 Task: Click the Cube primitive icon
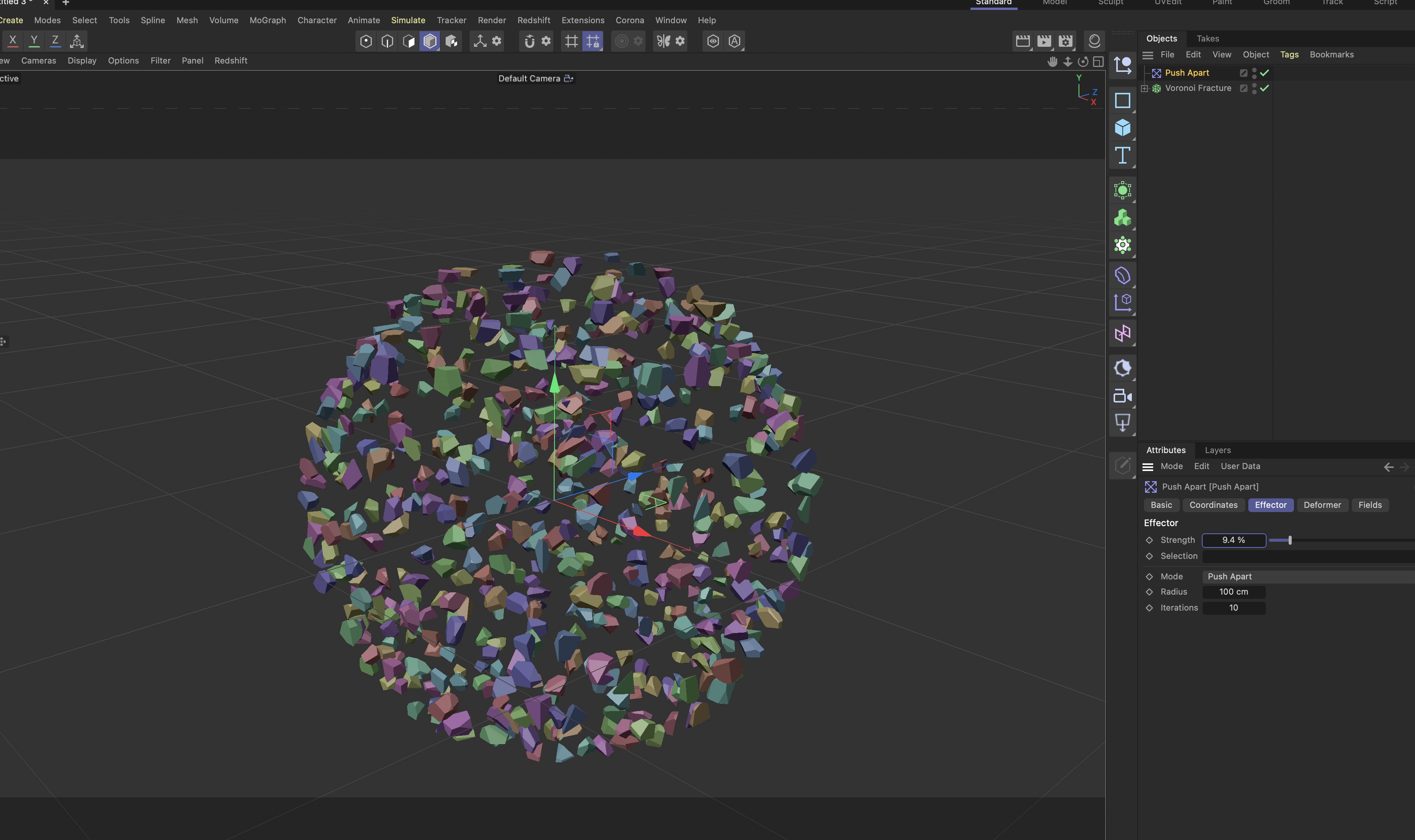click(x=1122, y=127)
